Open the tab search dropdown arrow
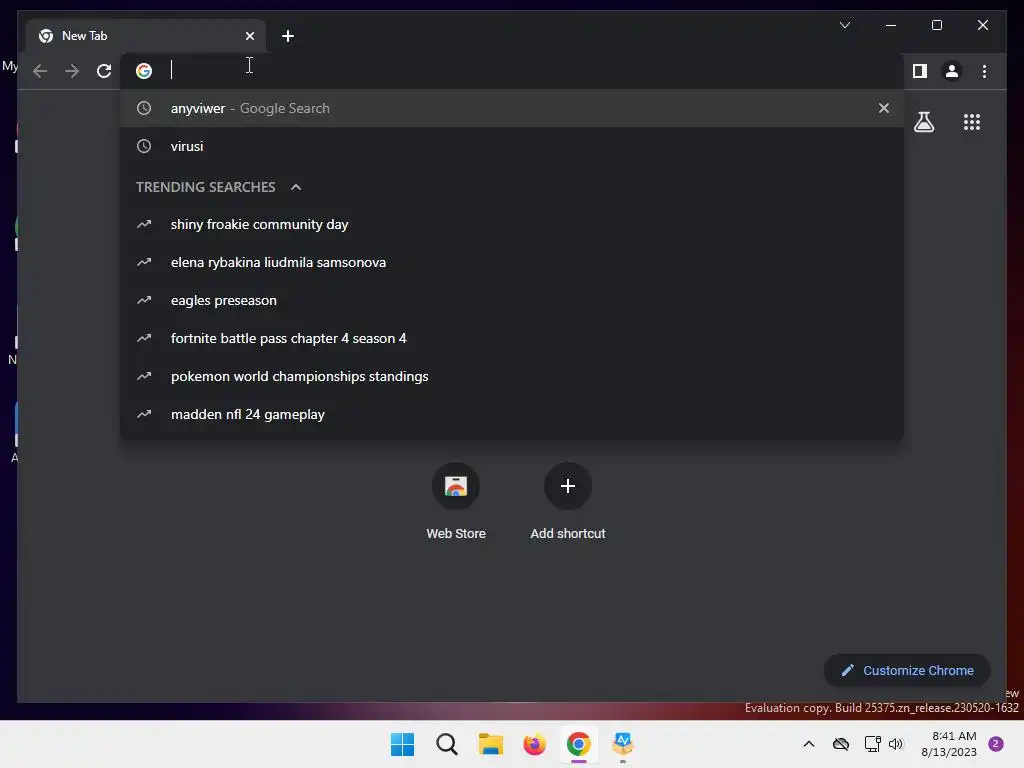Image resolution: width=1024 pixels, height=768 pixels. 844,25
